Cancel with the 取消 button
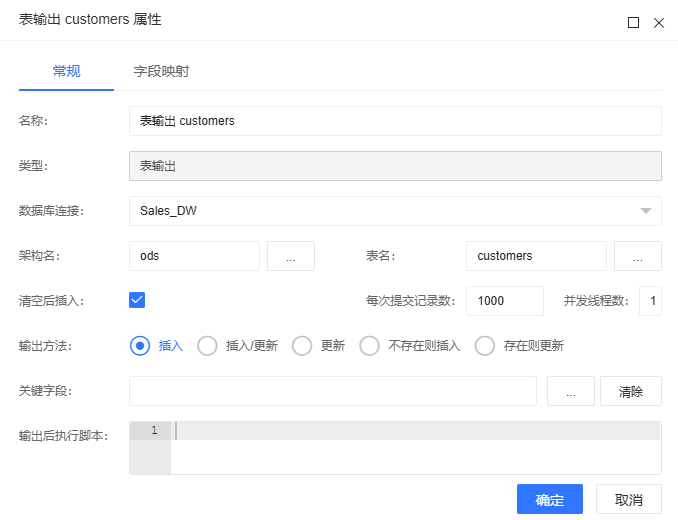Viewport: 678px width, 520px height. coord(629,499)
